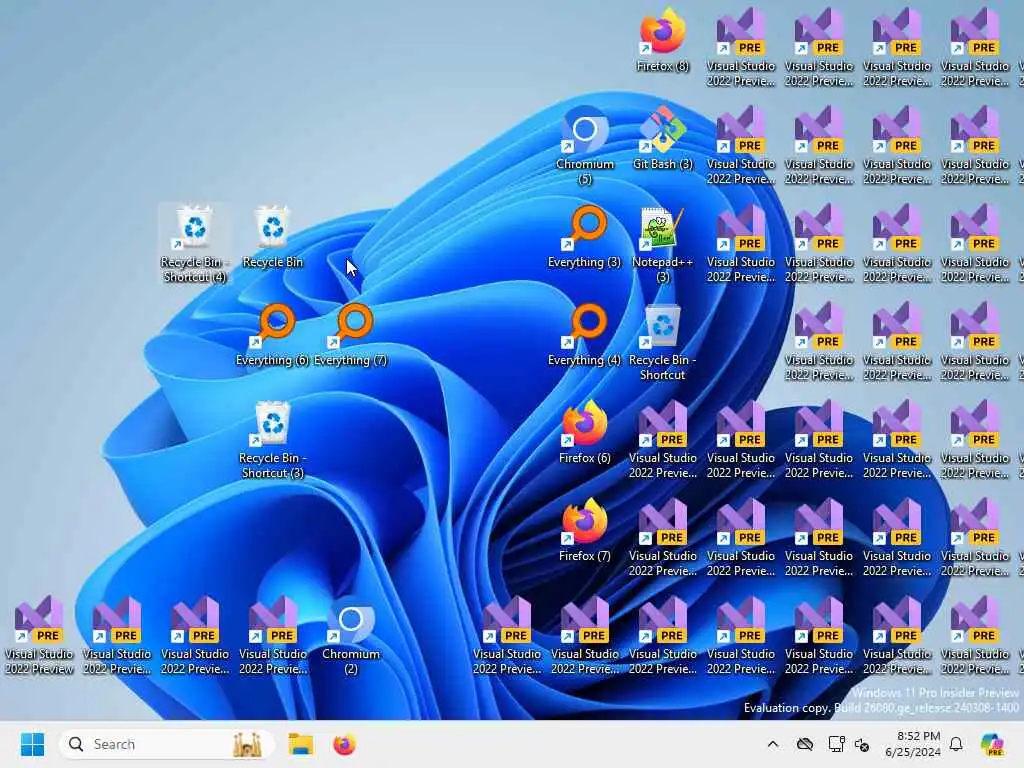Select the Notepad++ (3) desktop icon
This screenshot has width=1024, height=768.
[662, 243]
